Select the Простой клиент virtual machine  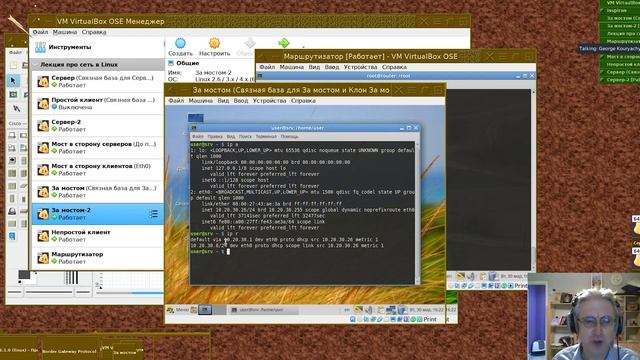tap(98, 103)
